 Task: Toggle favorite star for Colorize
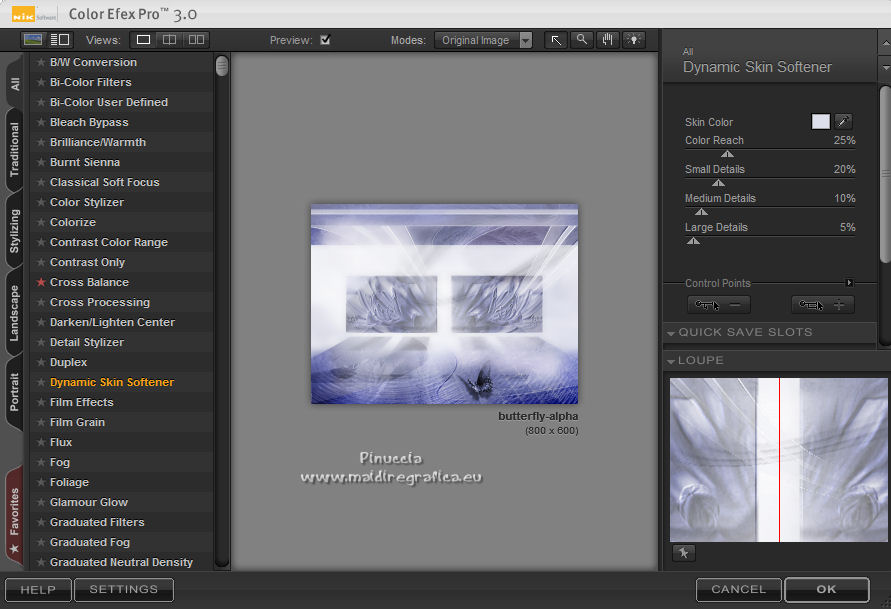click(41, 222)
